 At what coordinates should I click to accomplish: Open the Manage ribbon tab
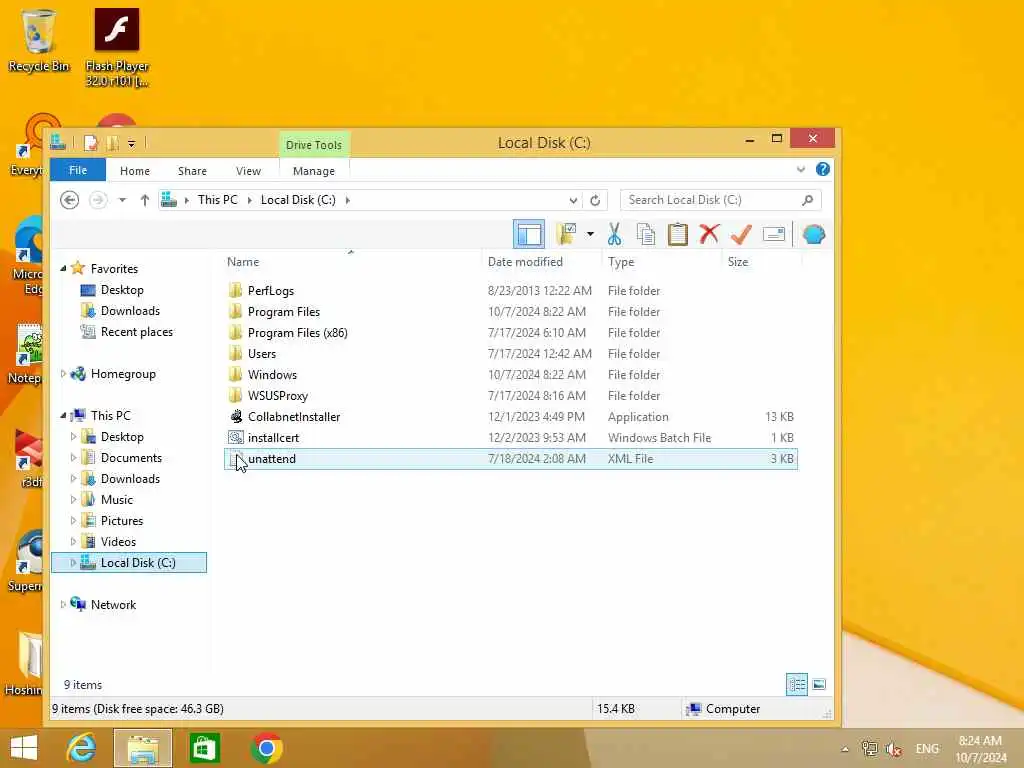pyautogui.click(x=313, y=170)
